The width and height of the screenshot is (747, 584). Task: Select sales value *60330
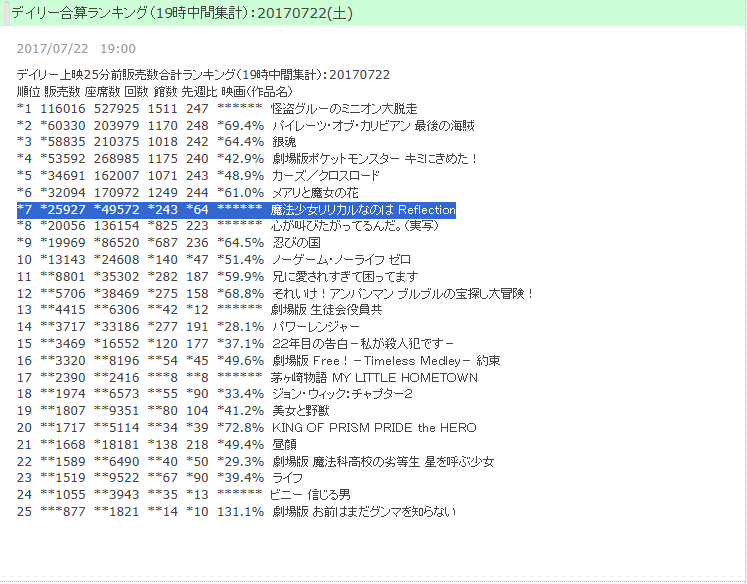[x=63, y=126]
